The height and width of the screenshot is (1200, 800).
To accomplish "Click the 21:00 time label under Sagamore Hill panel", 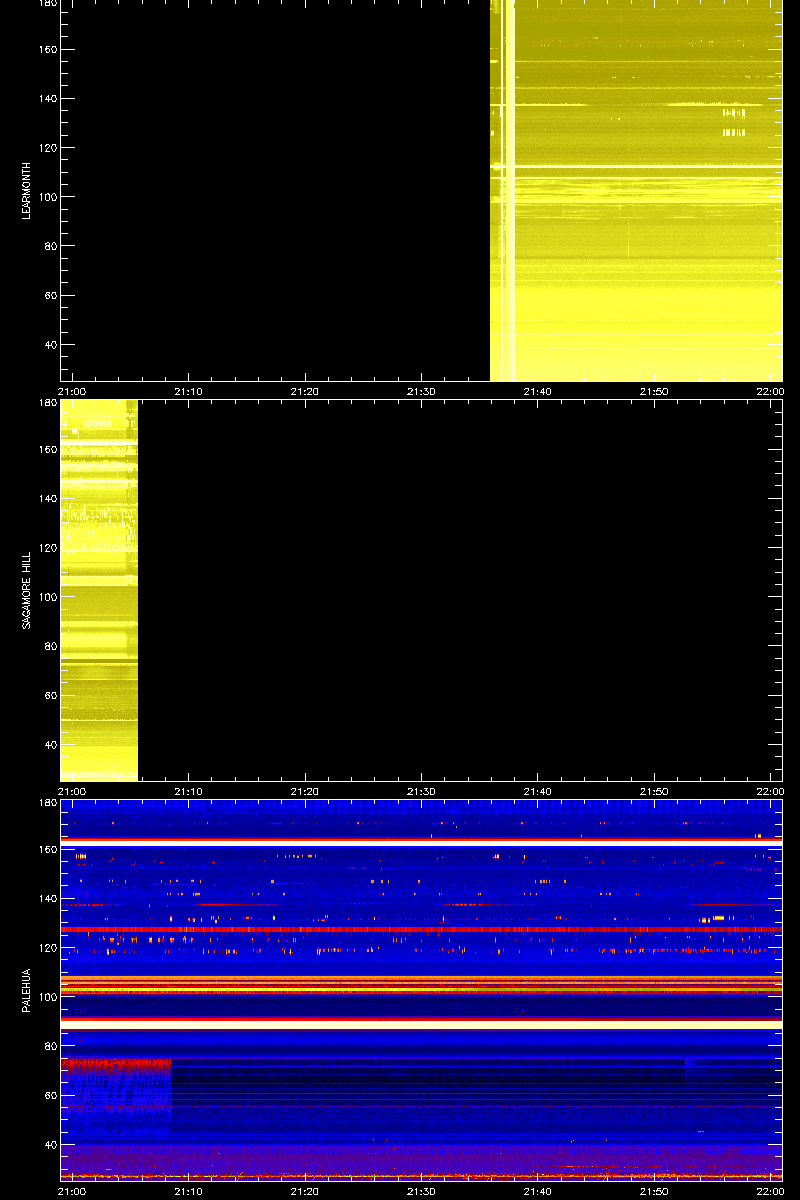I will click(x=72, y=791).
